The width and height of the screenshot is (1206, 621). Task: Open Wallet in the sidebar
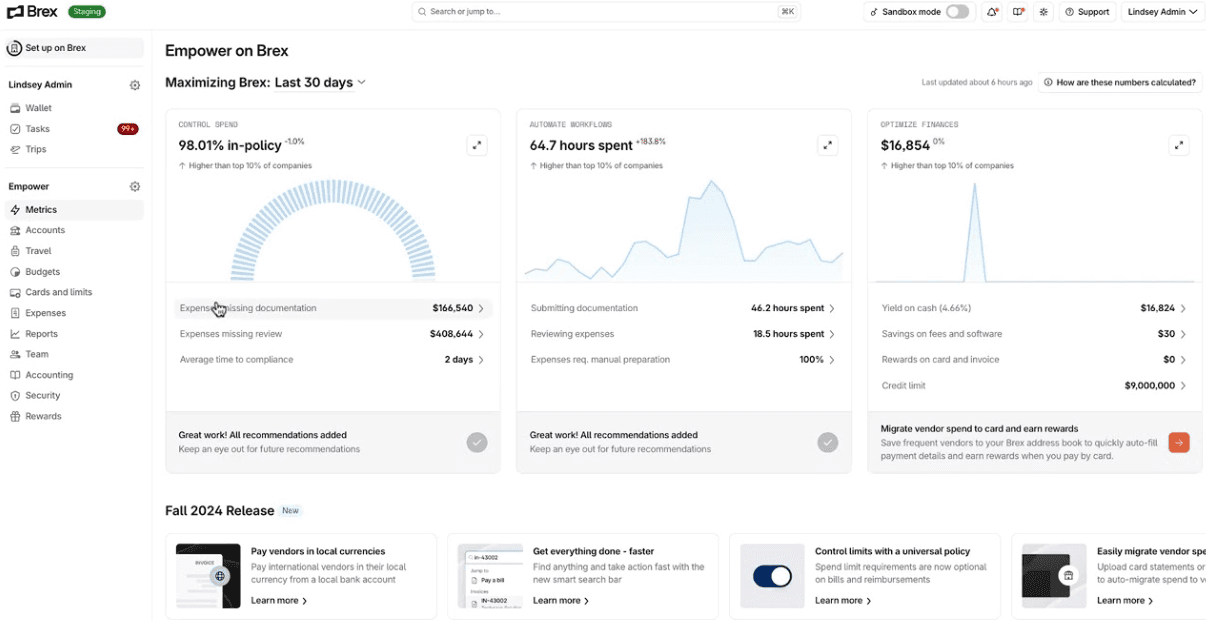(x=74, y=108)
